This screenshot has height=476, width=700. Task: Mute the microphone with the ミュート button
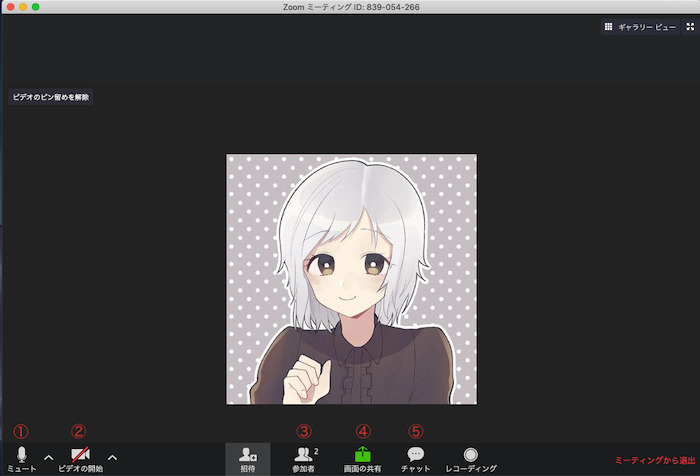tap(21, 459)
